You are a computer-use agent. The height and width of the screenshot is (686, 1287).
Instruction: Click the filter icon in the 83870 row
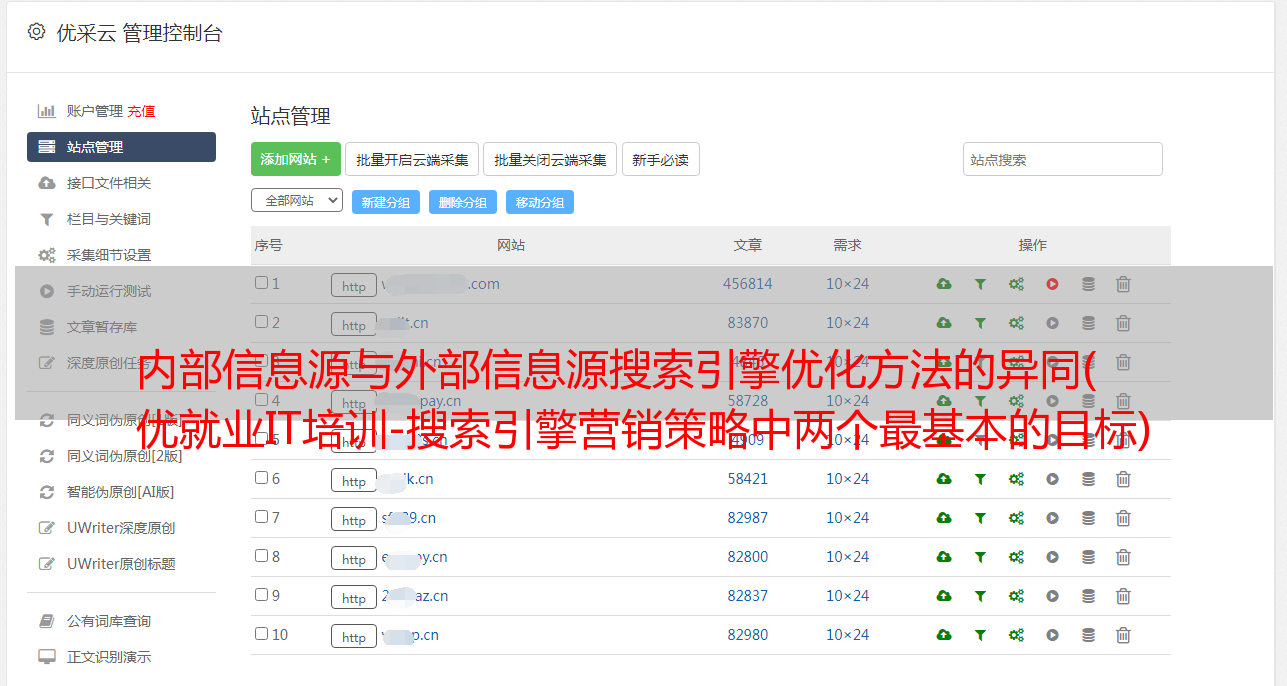[x=980, y=323]
